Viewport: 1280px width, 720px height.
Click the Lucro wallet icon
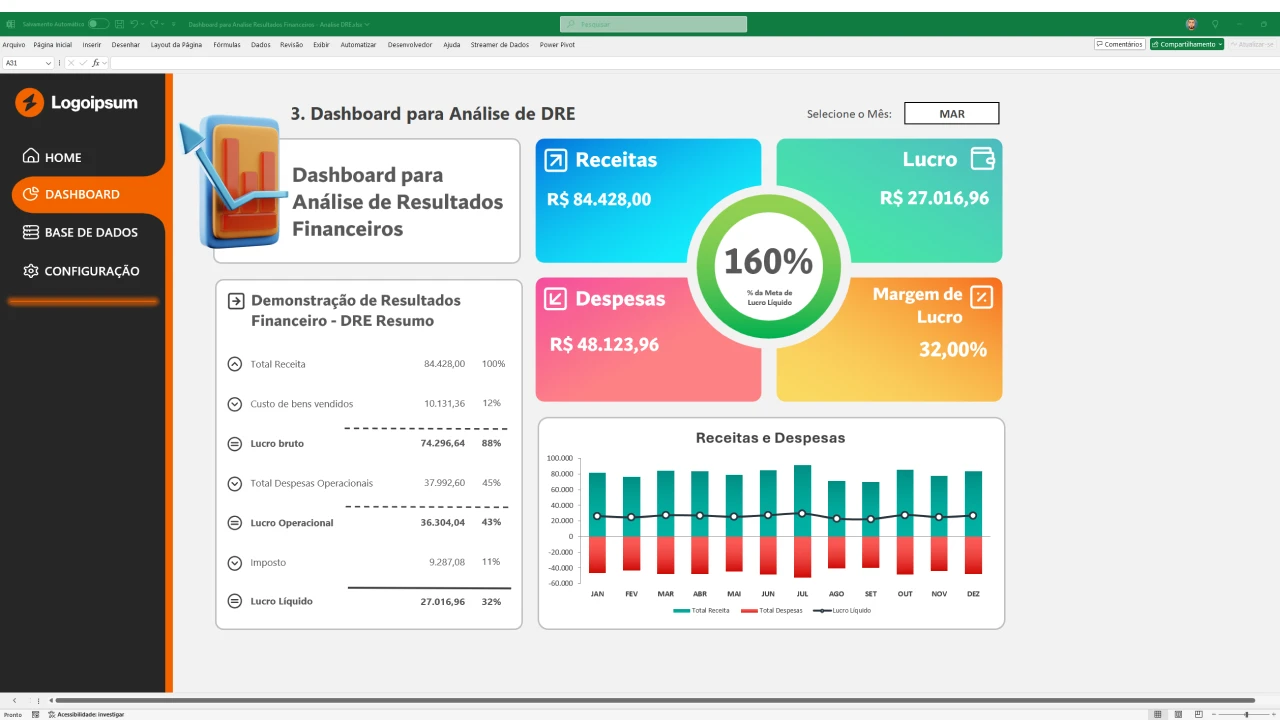[982, 159]
